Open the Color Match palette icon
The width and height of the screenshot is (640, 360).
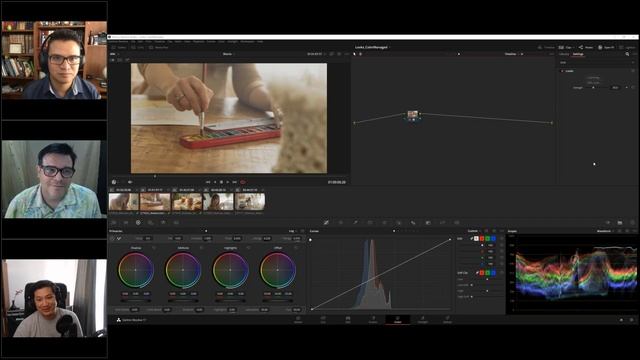tap(126, 222)
